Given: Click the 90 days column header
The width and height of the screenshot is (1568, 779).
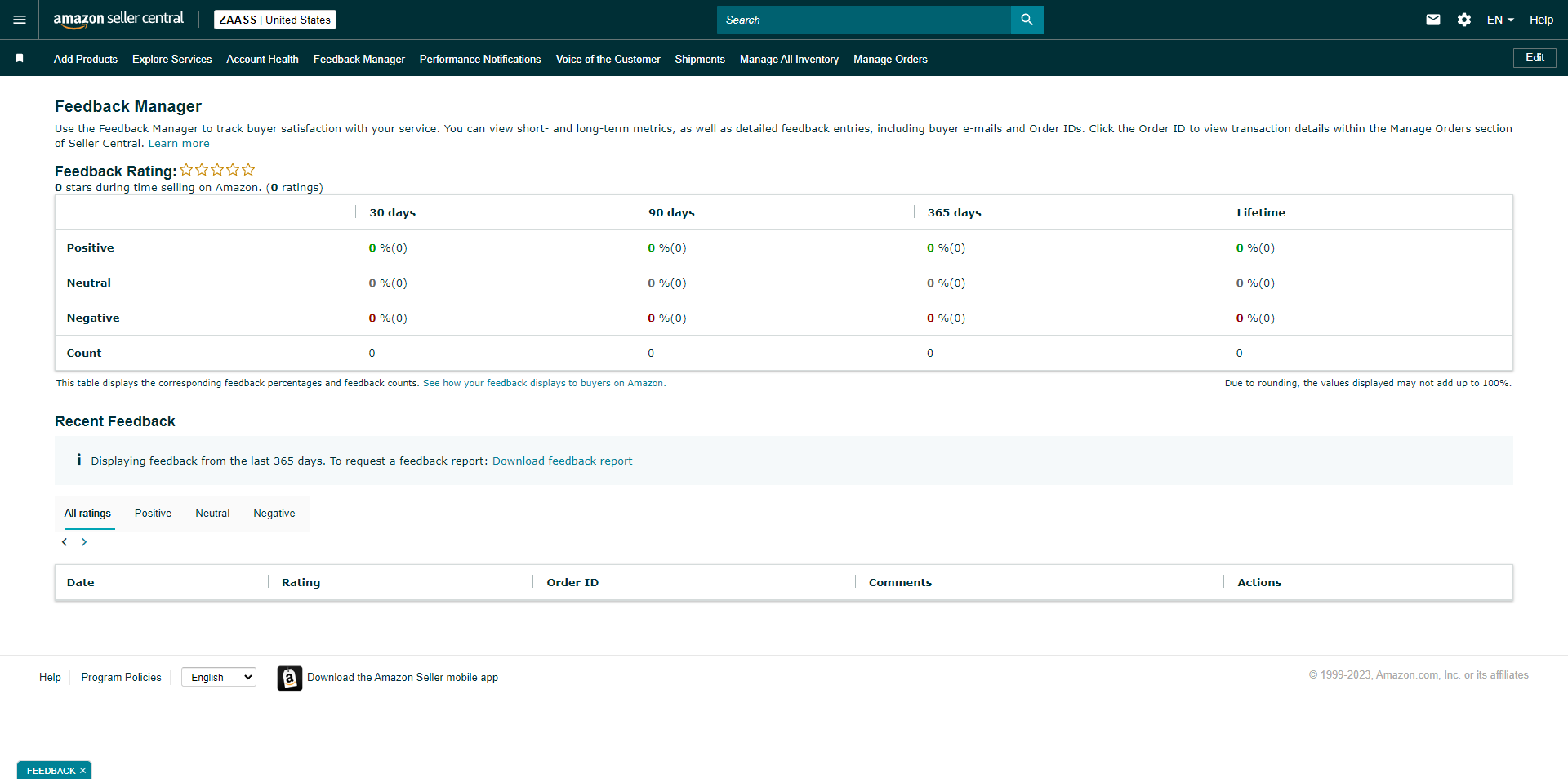Looking at the screenshot, I should click(x=671, y=212).
